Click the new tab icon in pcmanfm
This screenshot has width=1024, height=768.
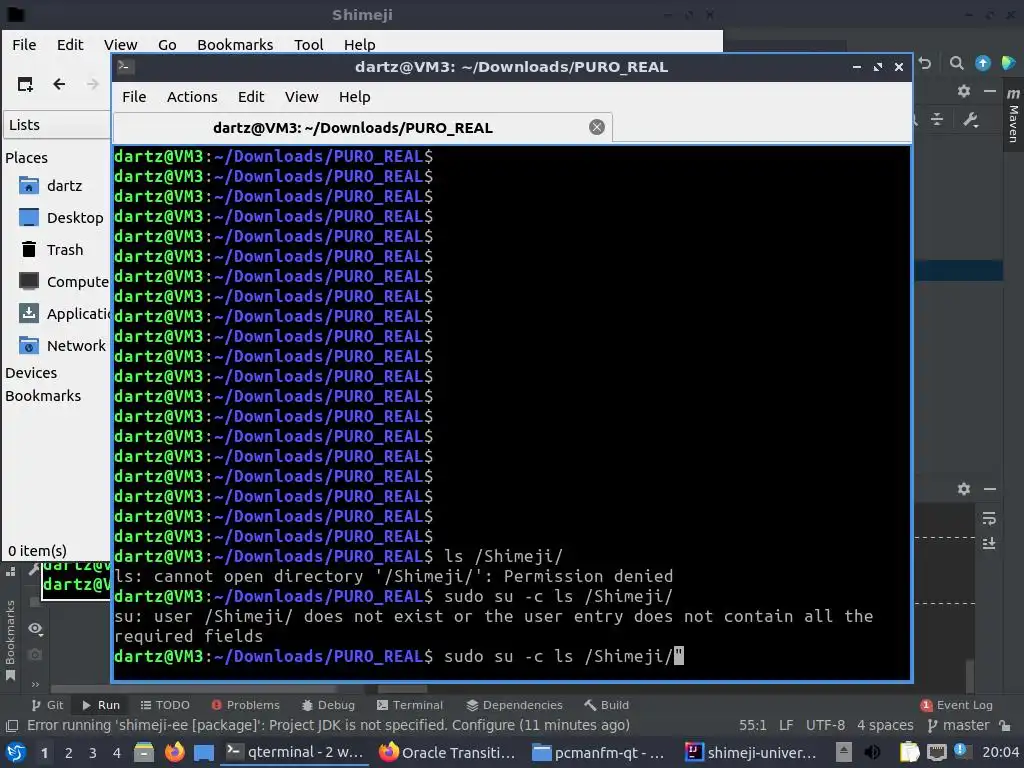[25, 84]
